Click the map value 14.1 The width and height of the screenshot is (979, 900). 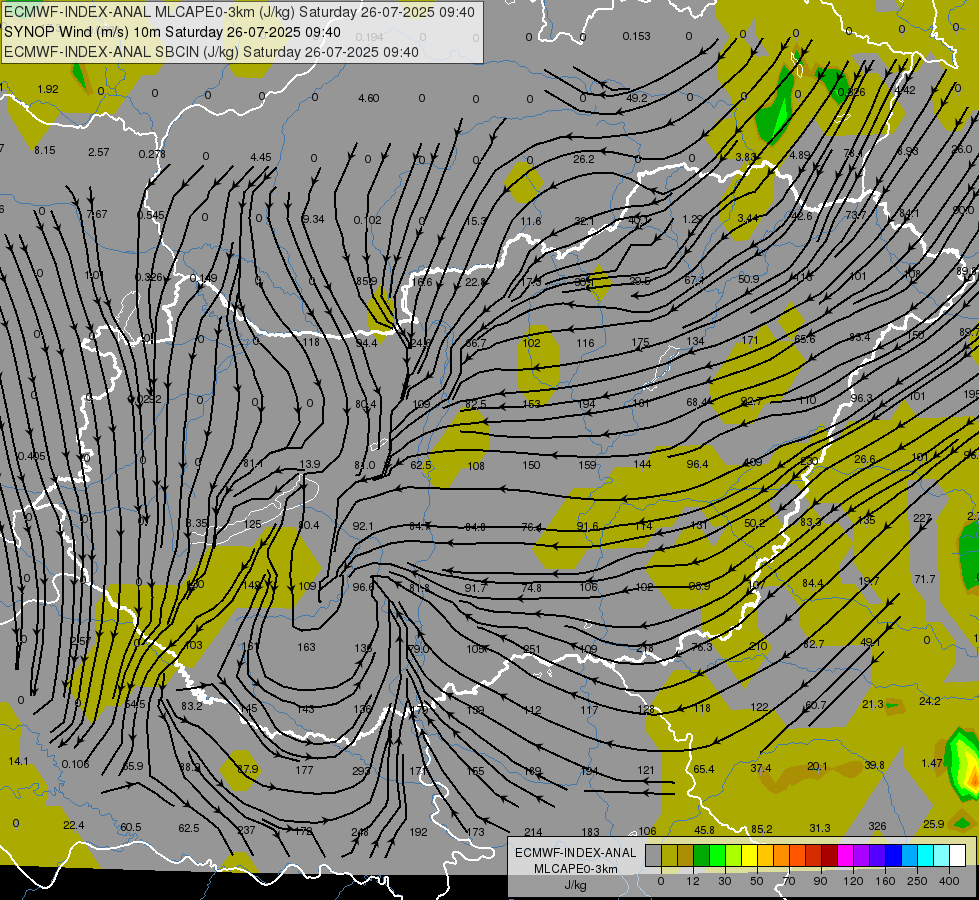[x=19, y=761]
